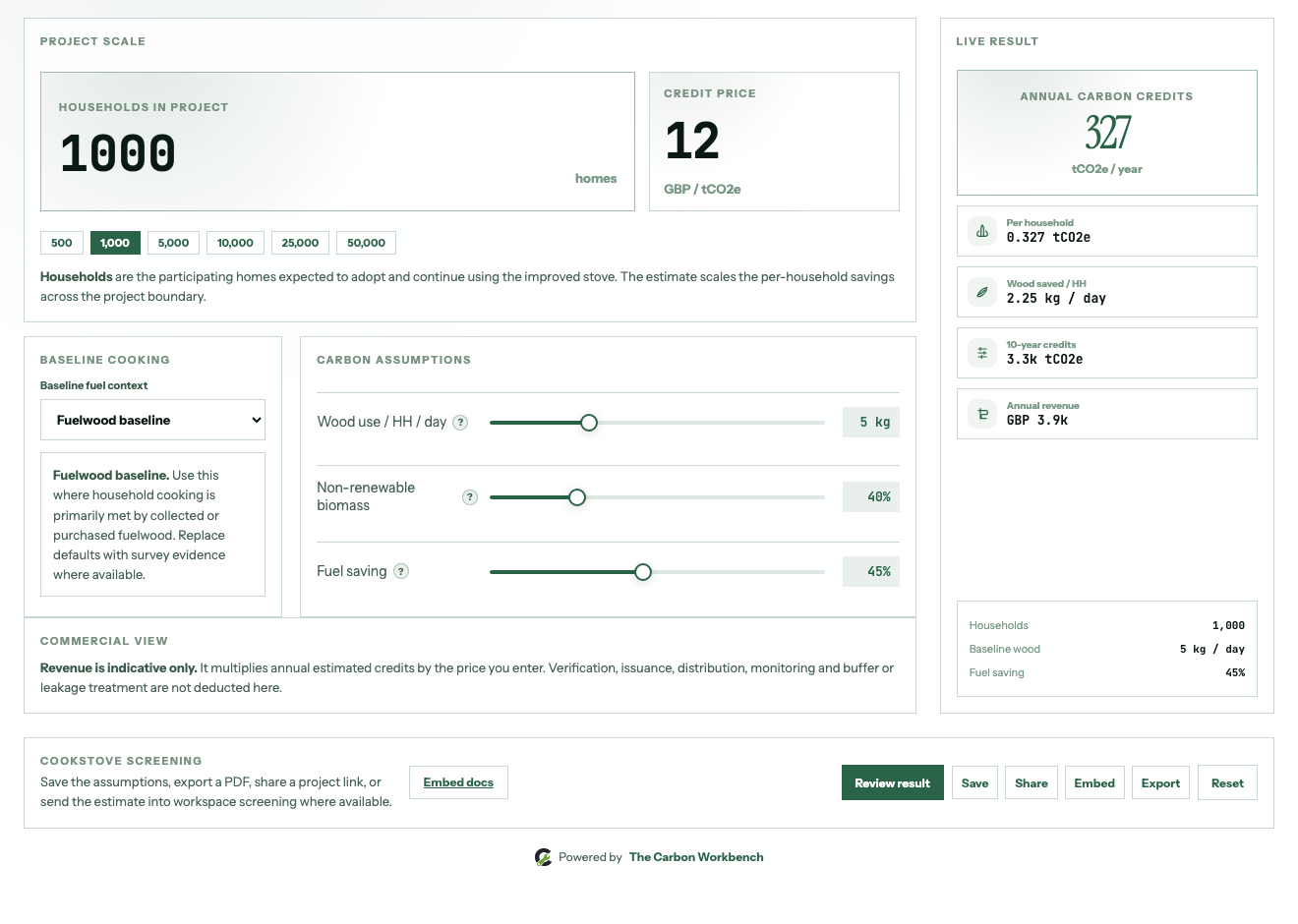Click the 40% non-renewable biomass value
Image resolution: width=1298 pixels, height=924 pixels.
pos(871,496)
